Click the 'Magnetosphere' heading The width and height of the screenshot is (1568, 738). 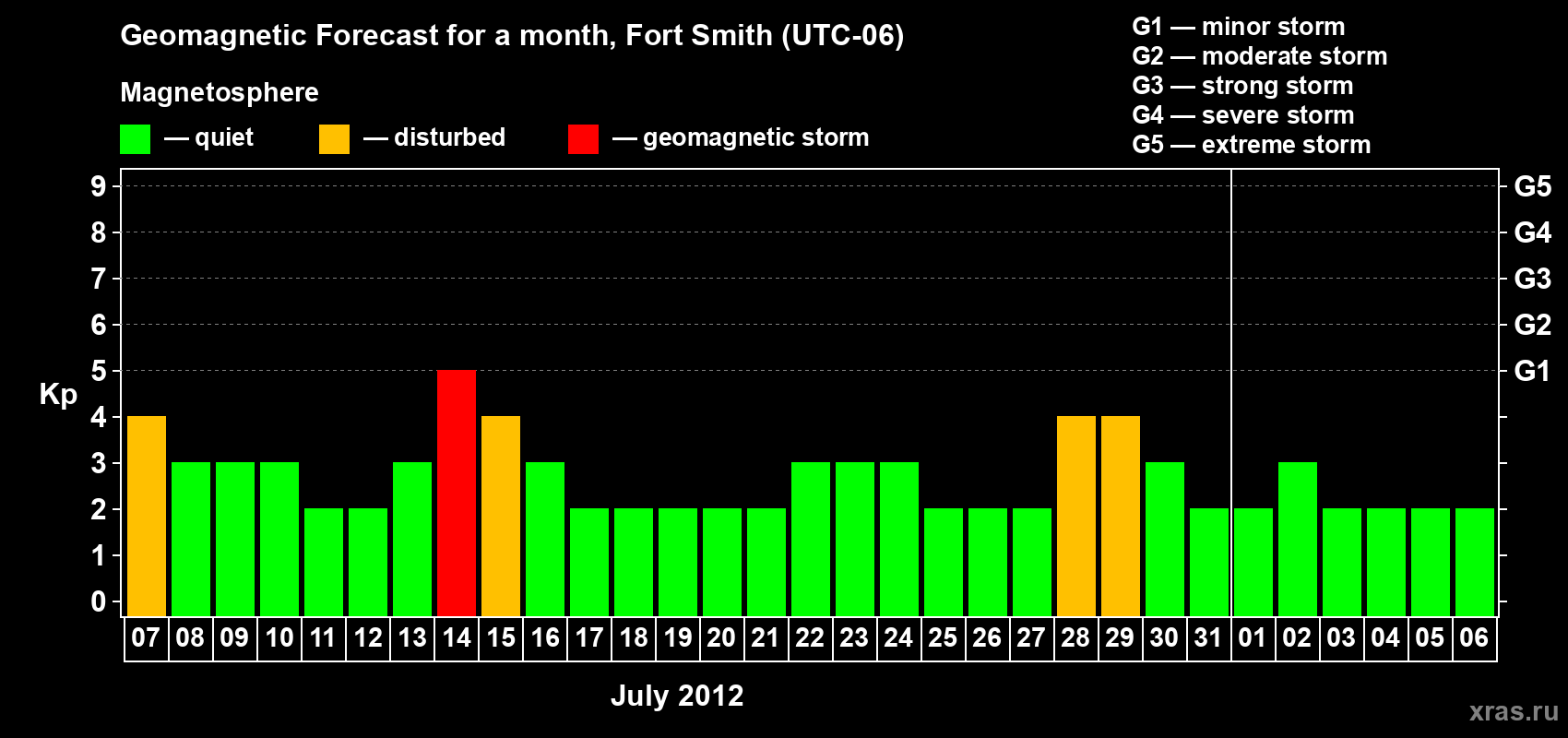pyautogui.click(x=220, y=92)
